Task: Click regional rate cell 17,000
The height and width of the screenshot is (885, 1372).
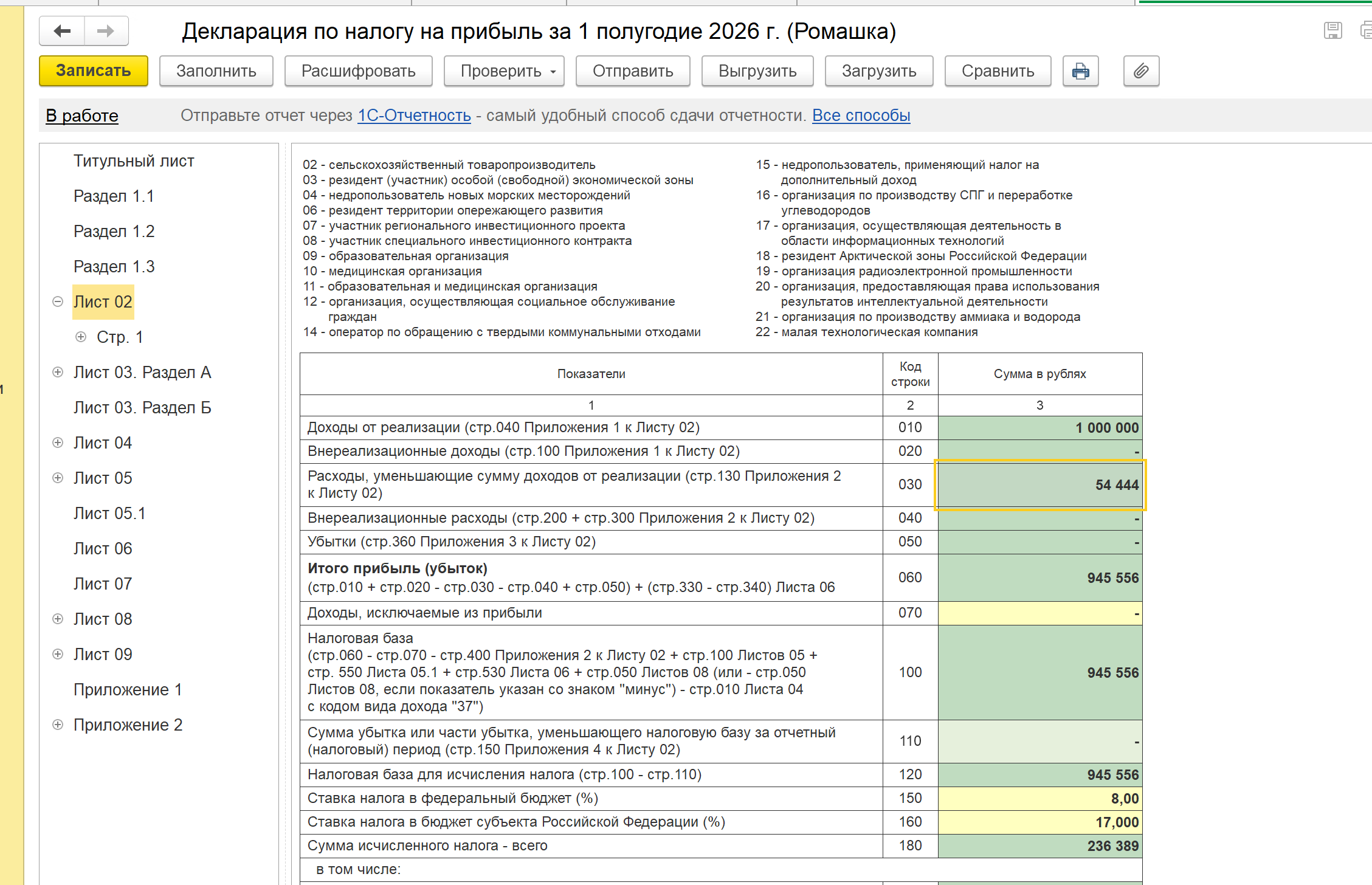Action: coord(1040,822)
